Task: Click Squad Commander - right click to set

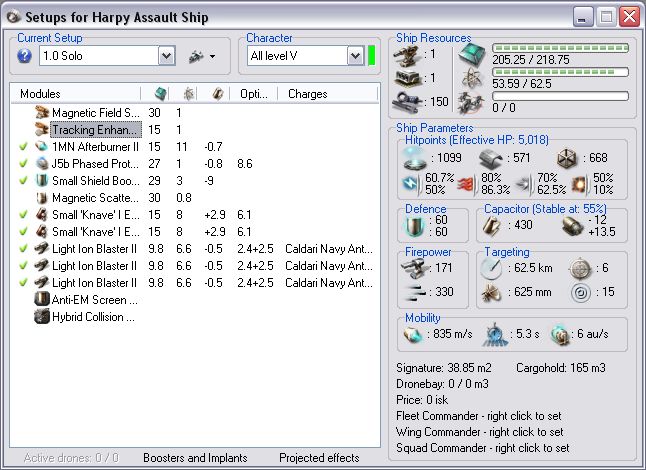Action: pos(482,448)
